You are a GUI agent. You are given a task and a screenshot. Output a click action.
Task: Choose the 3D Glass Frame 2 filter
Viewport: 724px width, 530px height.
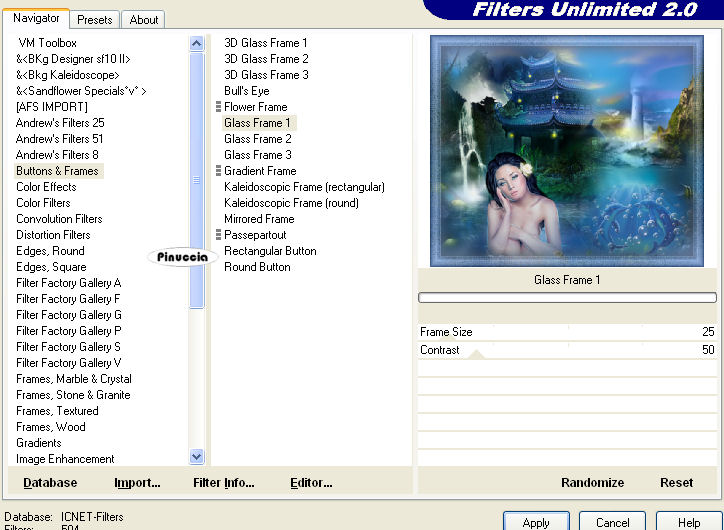[x=266, y=59]
